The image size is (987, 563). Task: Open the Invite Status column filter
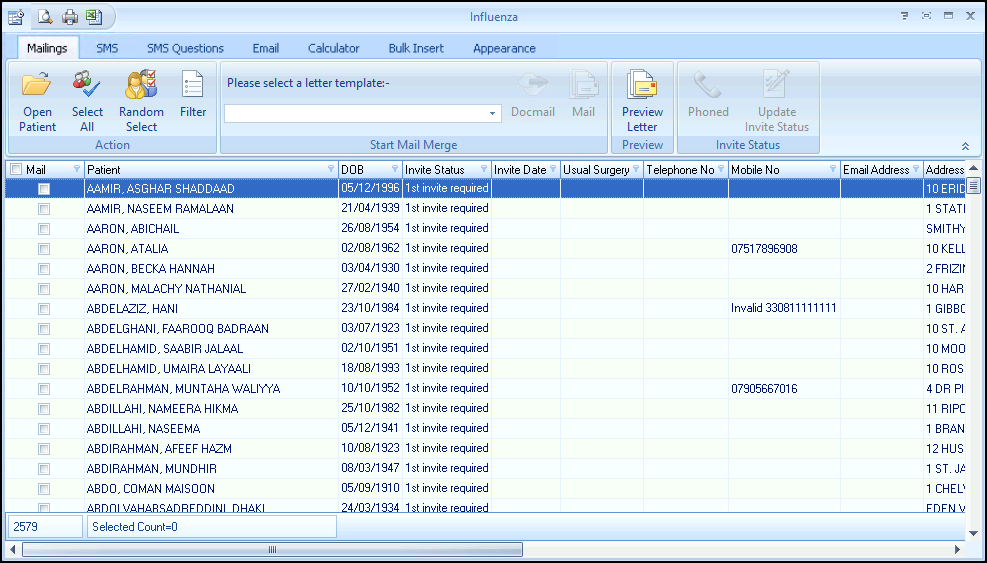coord(484,170)
